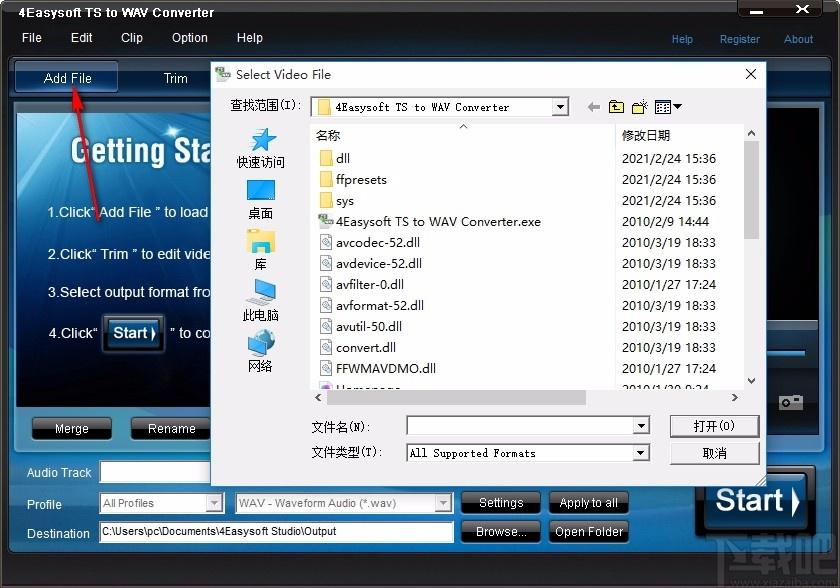Open the Edit menu
840x588 pixels.
81,38
